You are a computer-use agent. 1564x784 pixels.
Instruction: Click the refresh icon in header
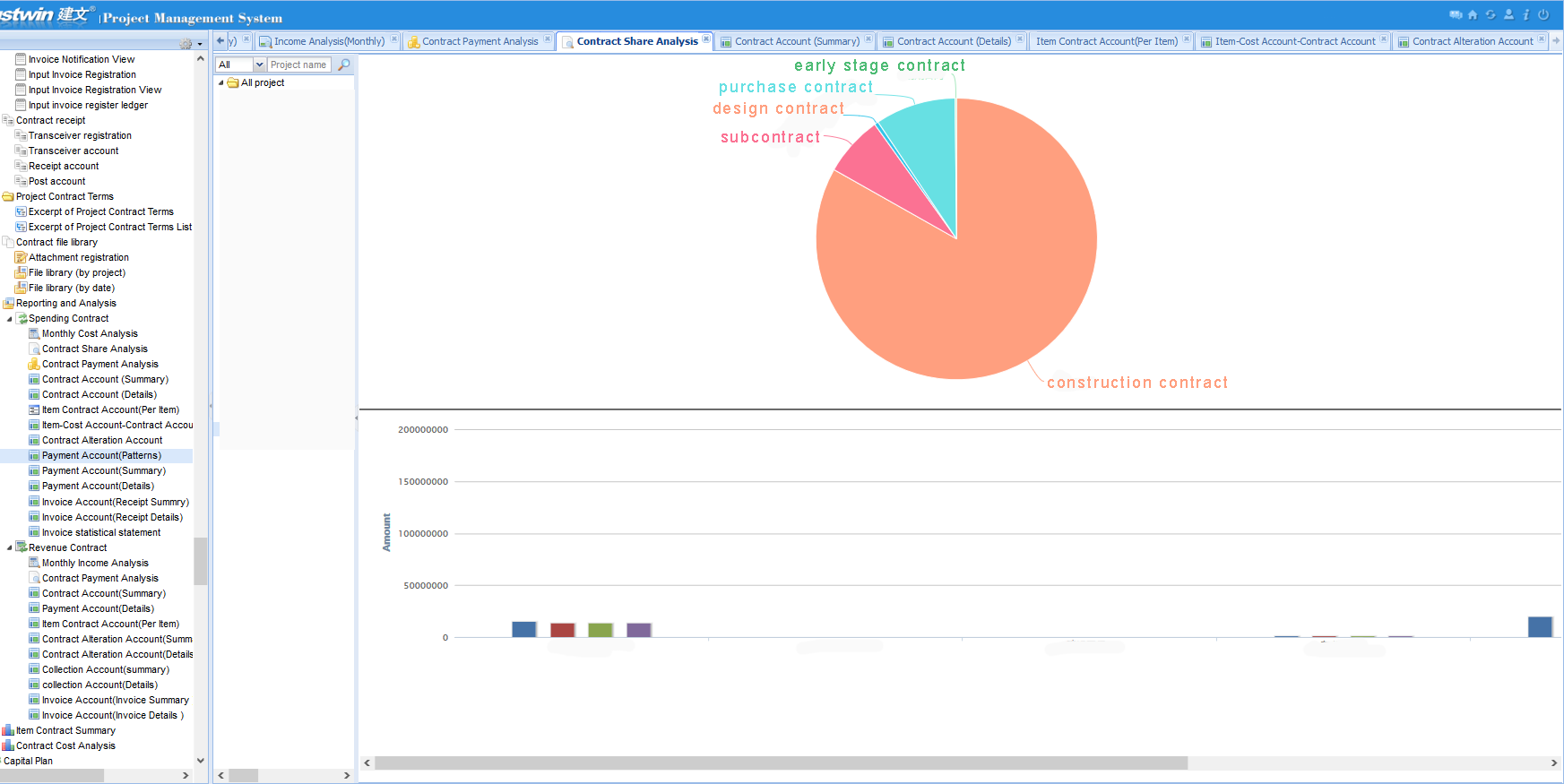click(1491, 14)
